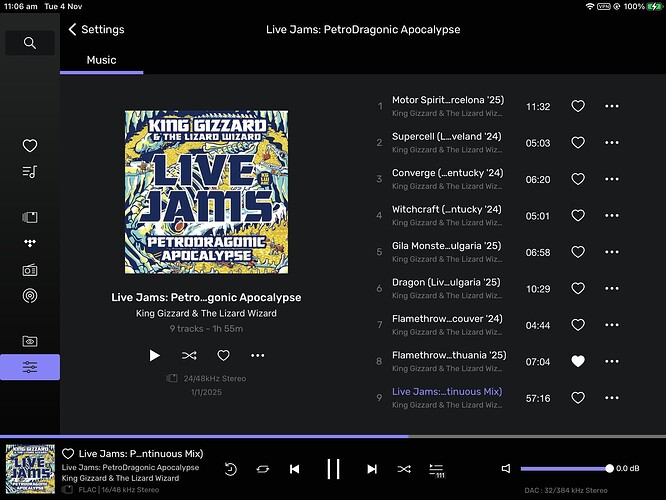Open the local library icon in sidebar
Screen dimensions: 666x500
(30, 218)
